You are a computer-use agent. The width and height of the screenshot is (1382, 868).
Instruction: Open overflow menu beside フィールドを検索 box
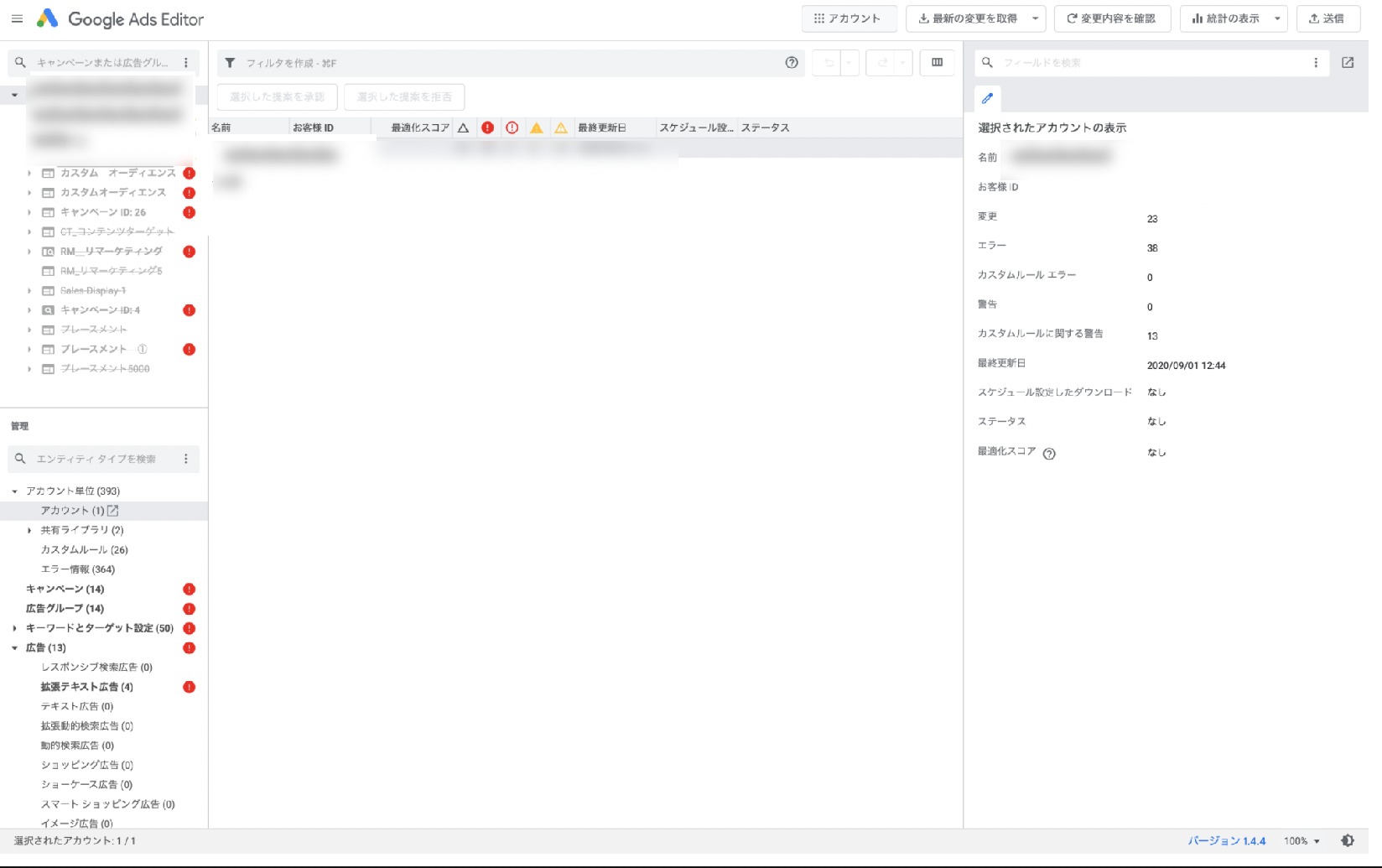pos(1316,62)
